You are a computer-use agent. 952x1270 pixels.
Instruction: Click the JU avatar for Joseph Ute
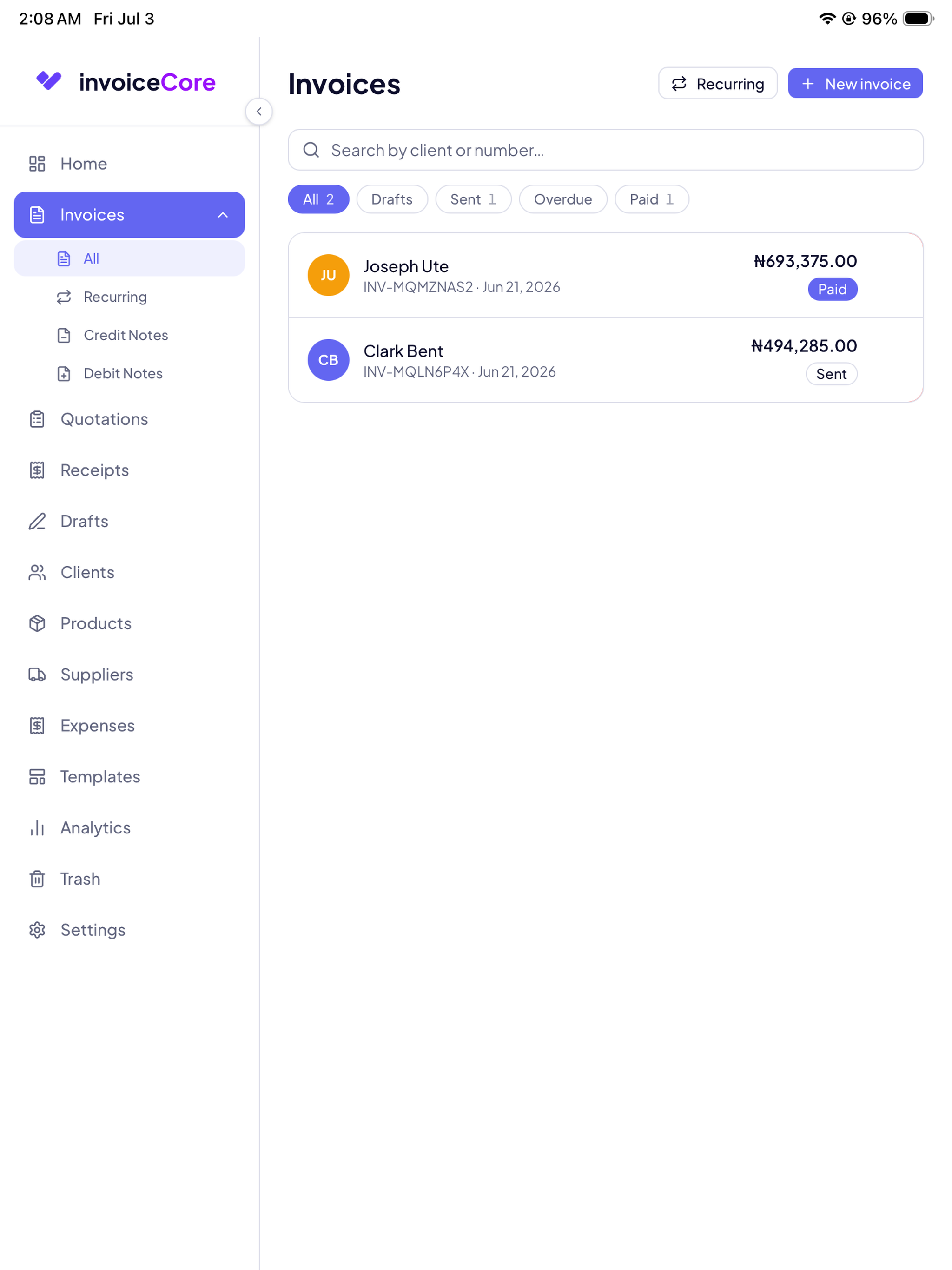pyautogui.click(x=329, y=275)
